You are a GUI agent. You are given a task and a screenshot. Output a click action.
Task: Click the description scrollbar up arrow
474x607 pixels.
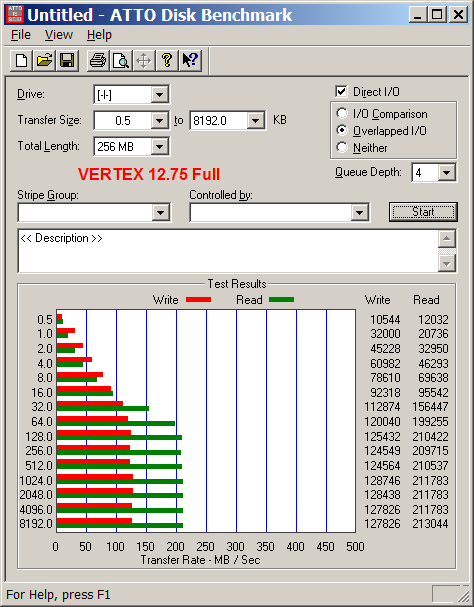point(447,239)
